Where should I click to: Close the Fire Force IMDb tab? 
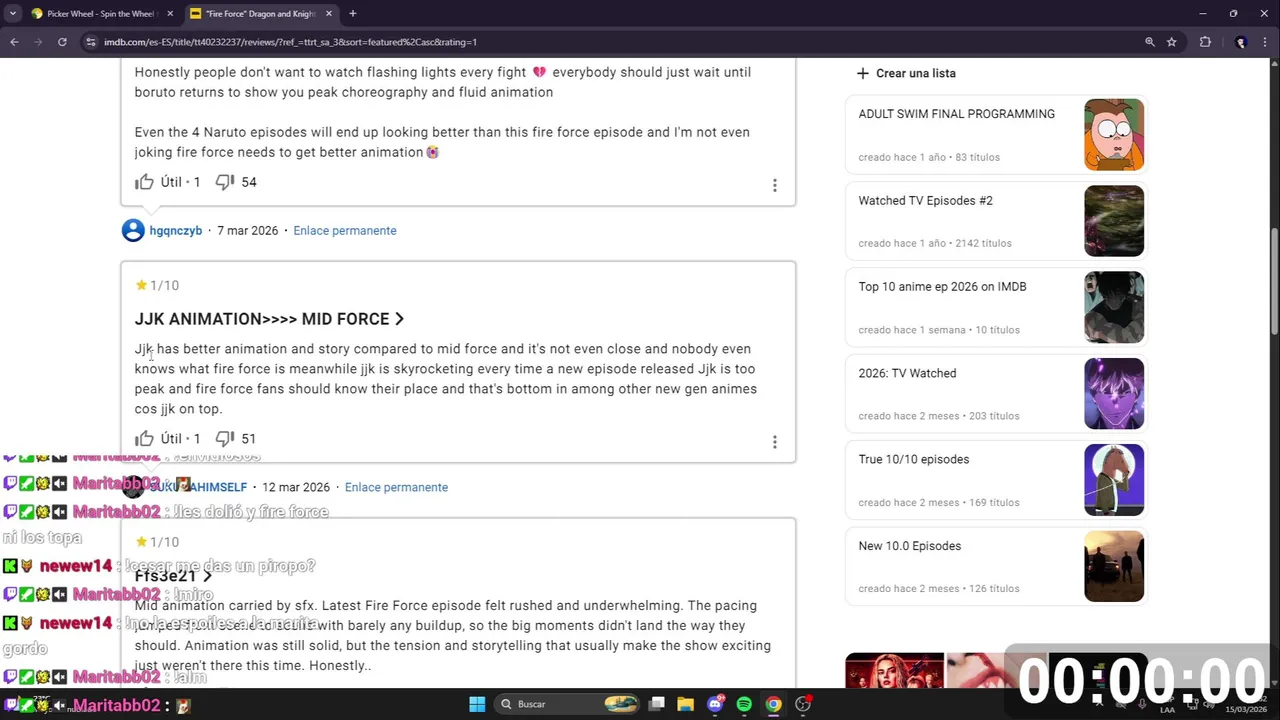coord(329,14)
